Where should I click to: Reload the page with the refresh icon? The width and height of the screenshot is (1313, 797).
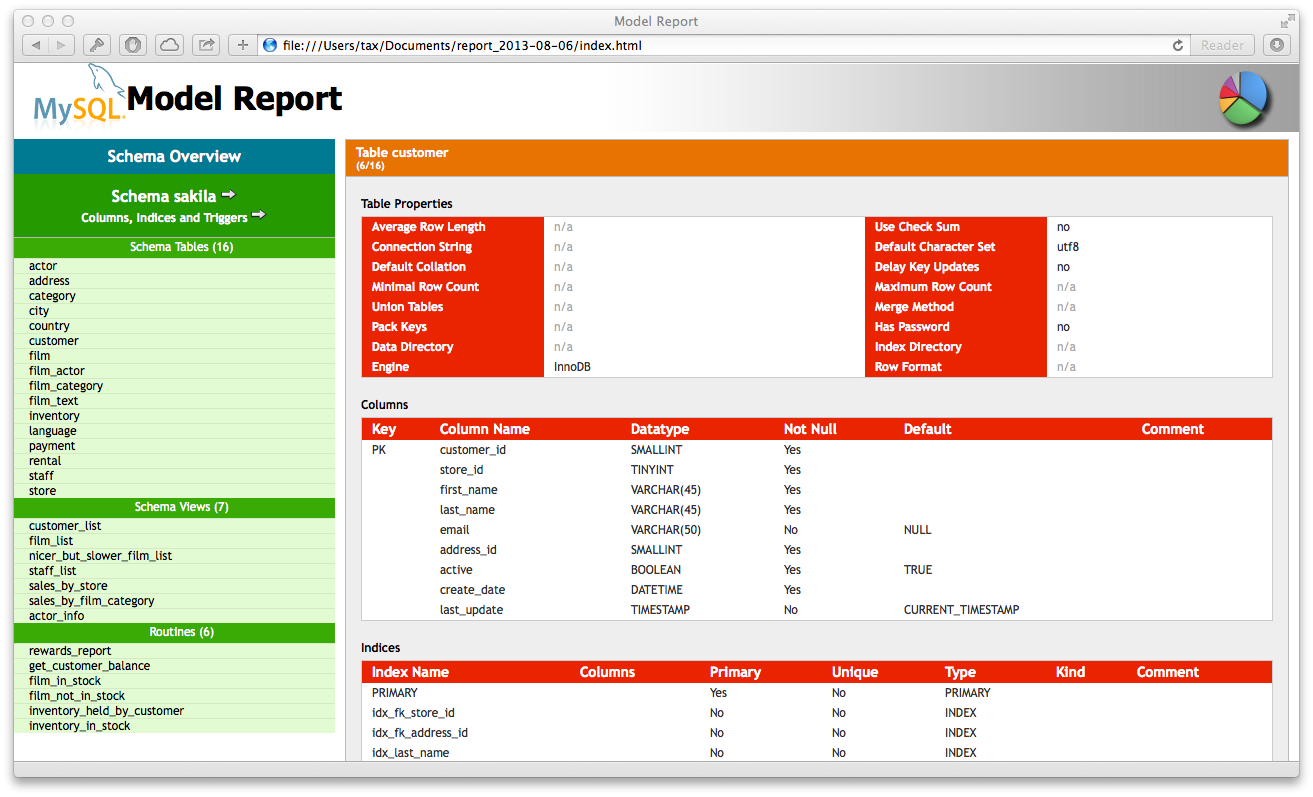tap(1177, 45)
